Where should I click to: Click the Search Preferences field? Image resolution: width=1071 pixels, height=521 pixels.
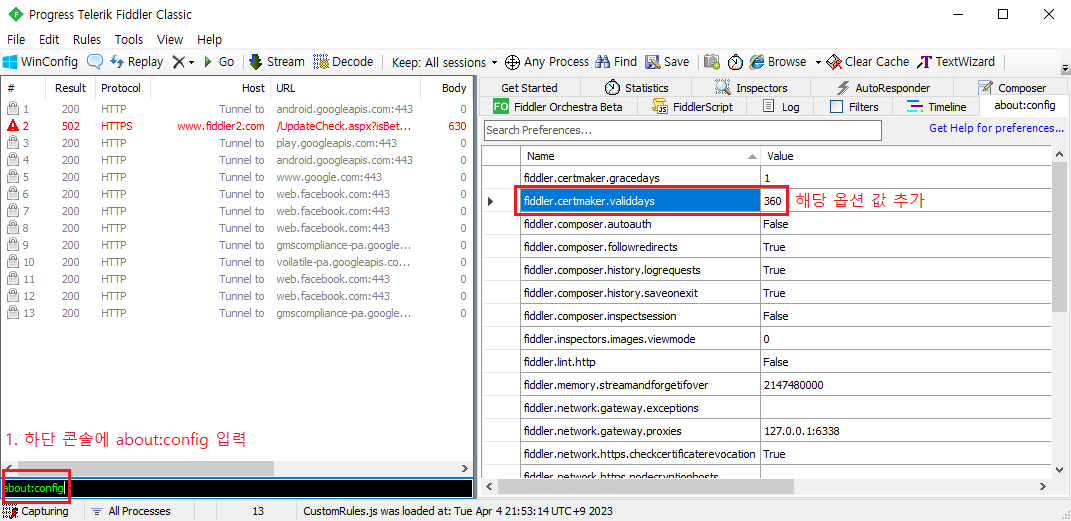point(682,130)
